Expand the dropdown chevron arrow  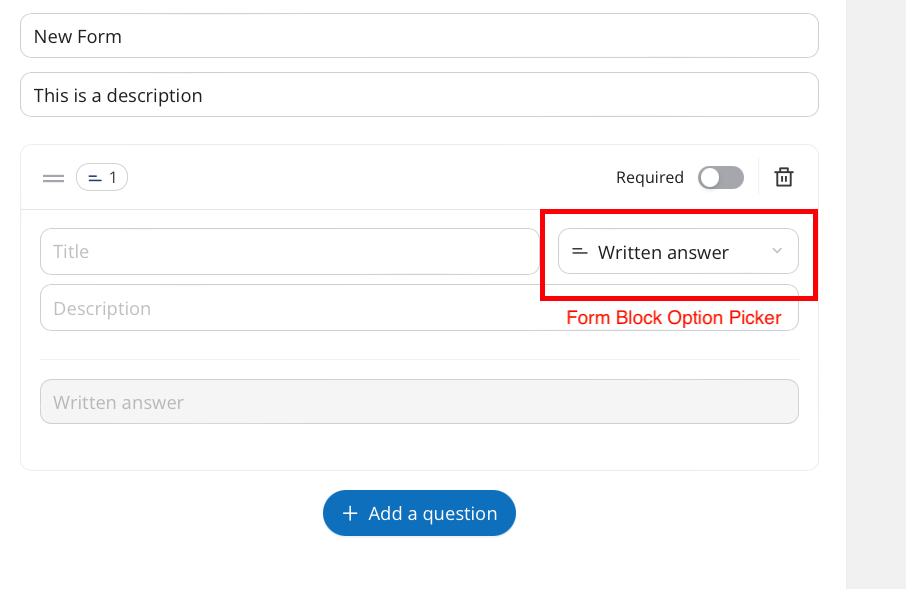(777, 251)
